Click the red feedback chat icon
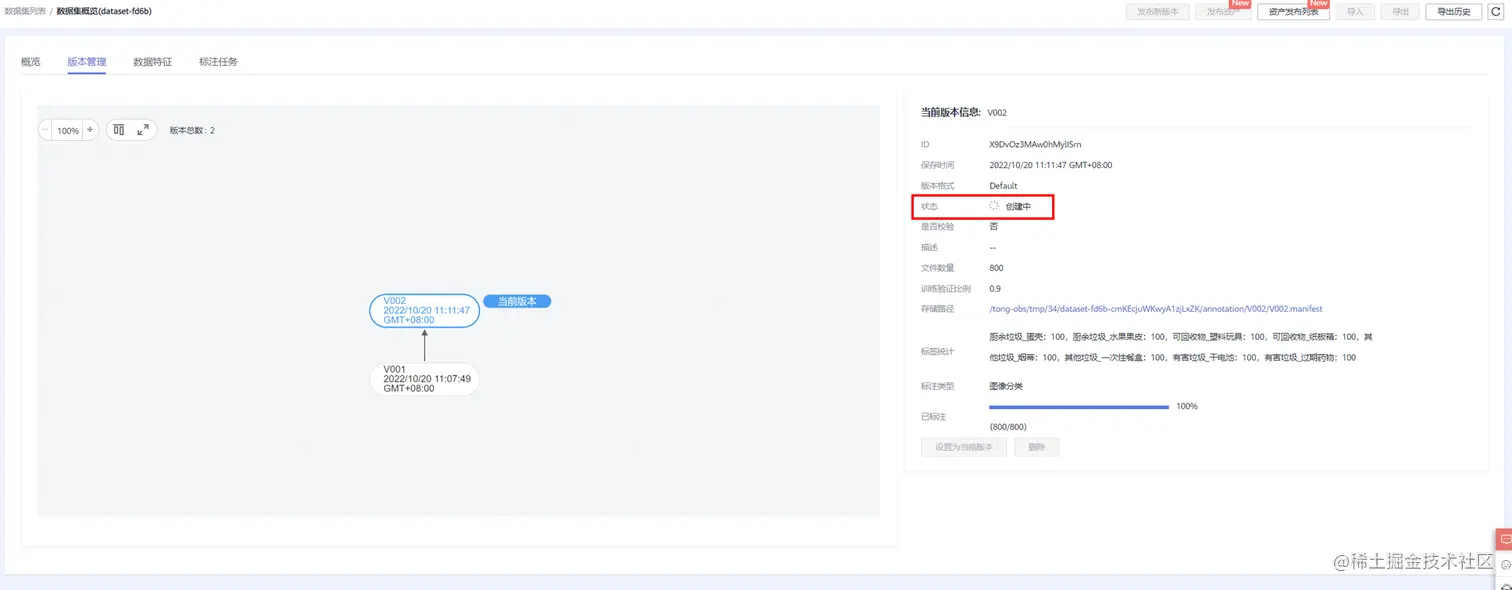The height and width of the screenshot is (590, 1512). [1505, 540]
